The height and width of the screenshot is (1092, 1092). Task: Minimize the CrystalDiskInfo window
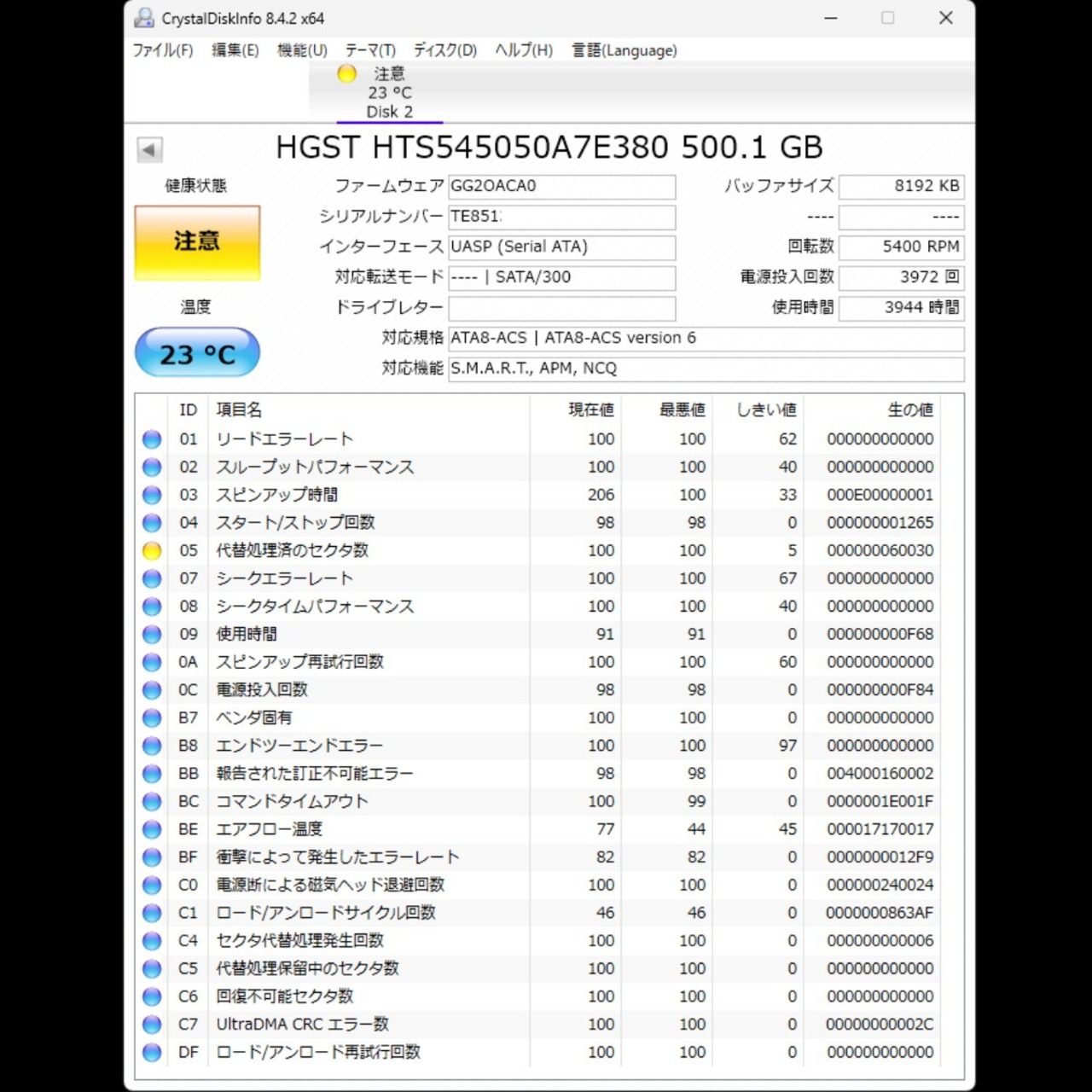(x=831, y=18)
